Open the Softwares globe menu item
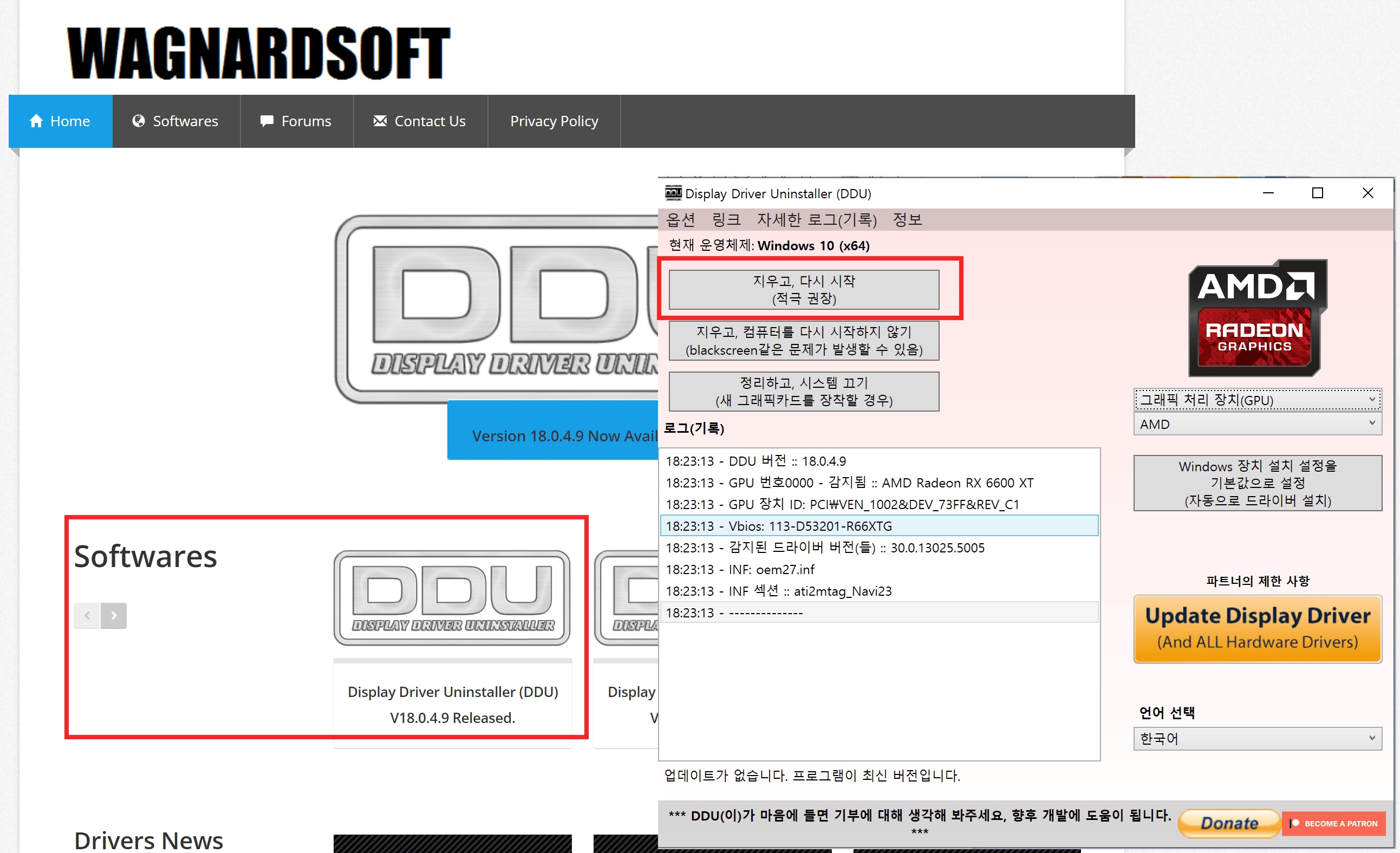This screenshot has height=853, width=1400. 139,121
